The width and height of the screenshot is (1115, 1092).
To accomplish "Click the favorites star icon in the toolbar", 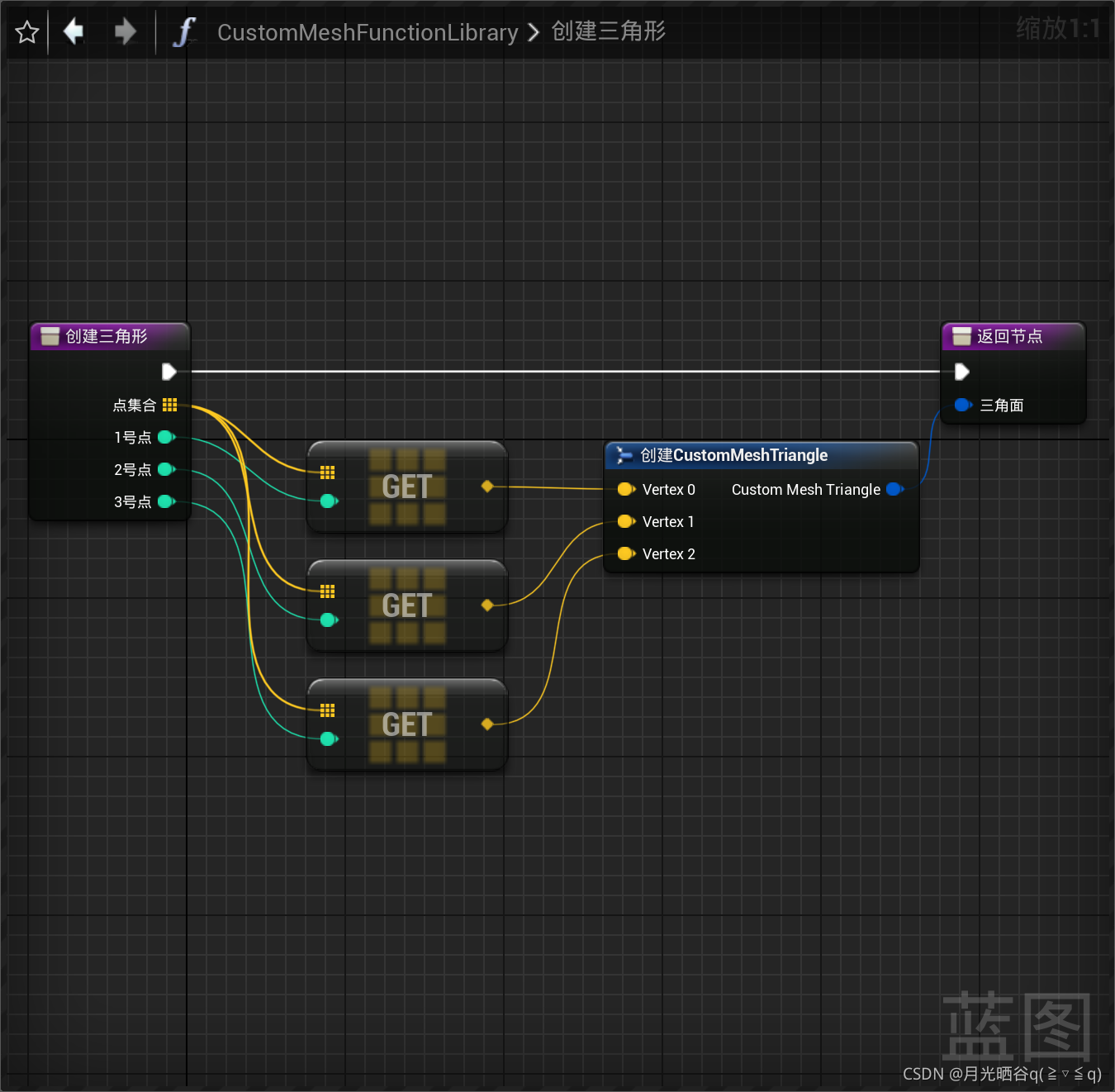I will click(x=26, y=31).
